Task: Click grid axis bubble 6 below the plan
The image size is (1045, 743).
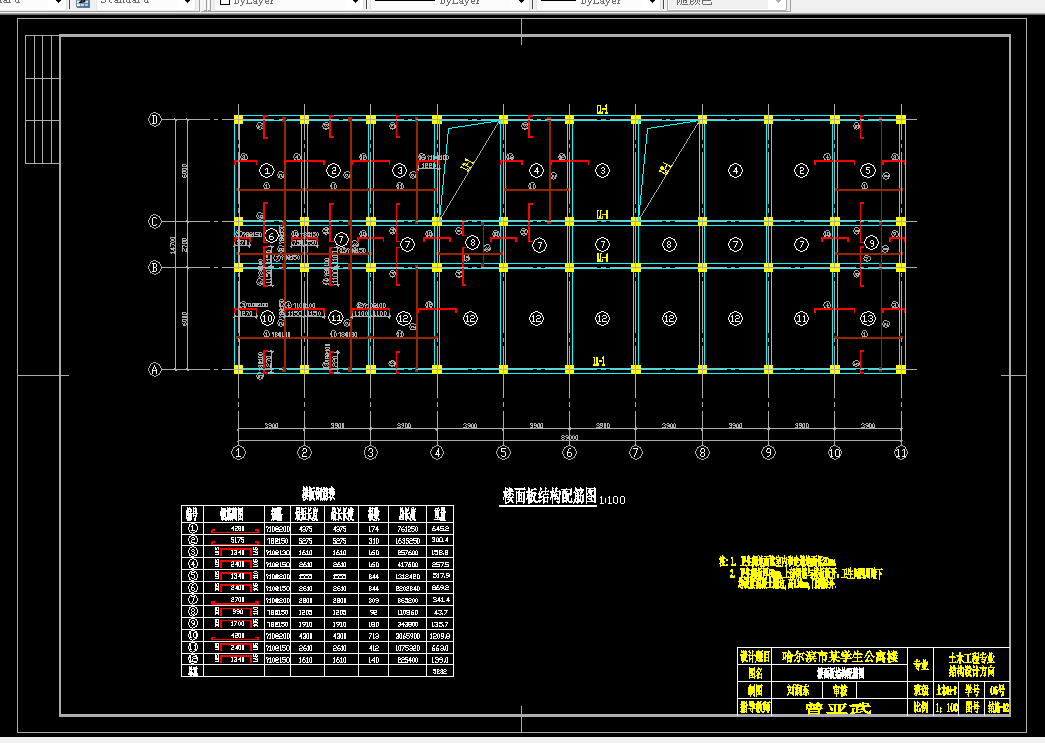Action: pos(569,452)
